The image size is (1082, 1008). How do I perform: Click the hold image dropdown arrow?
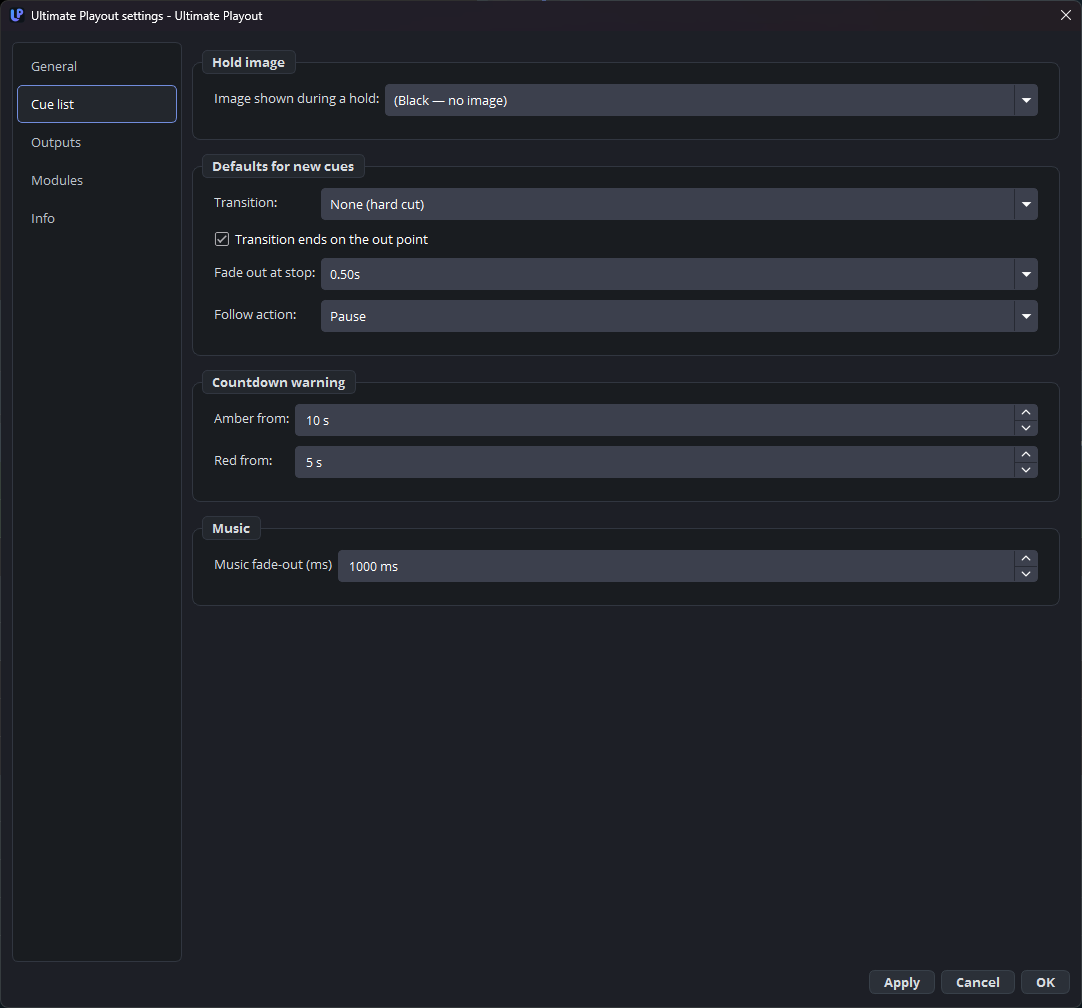tap(1026, 100)
